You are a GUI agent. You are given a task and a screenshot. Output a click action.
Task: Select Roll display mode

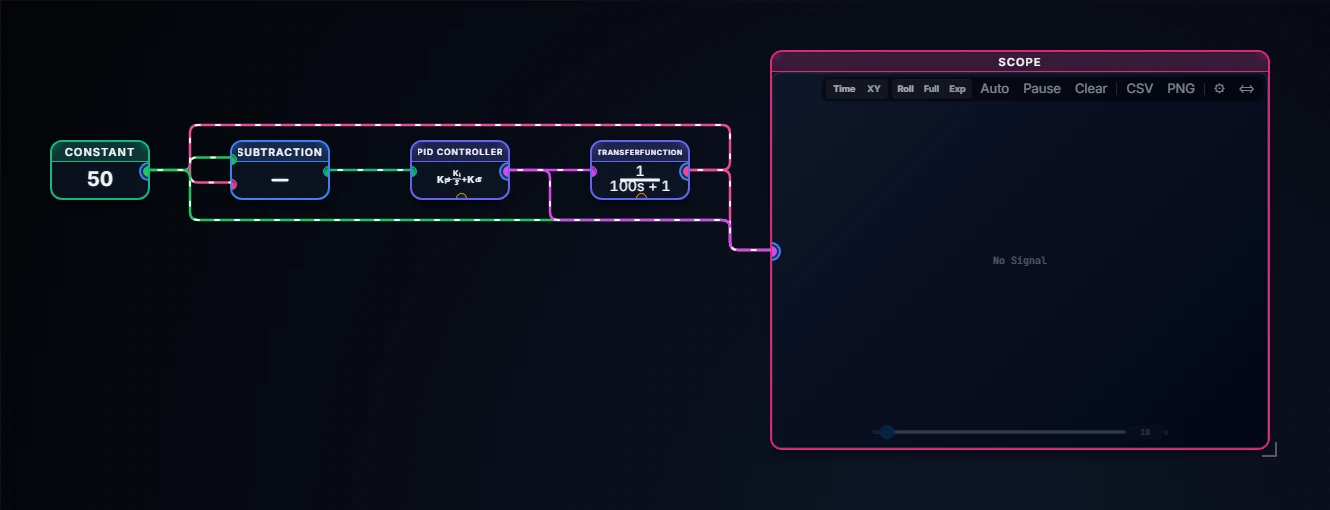pyautogui.click(x=905, y=89)
